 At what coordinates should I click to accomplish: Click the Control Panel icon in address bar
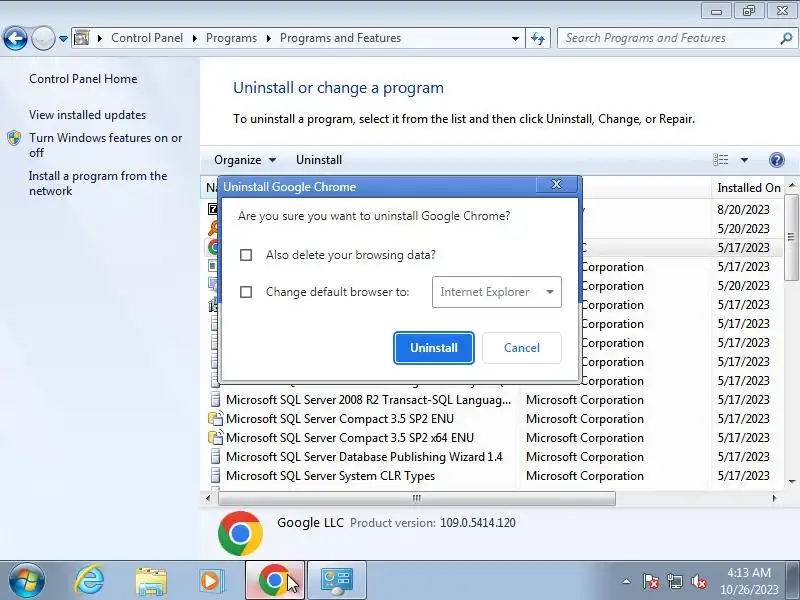tap(82, 38)
